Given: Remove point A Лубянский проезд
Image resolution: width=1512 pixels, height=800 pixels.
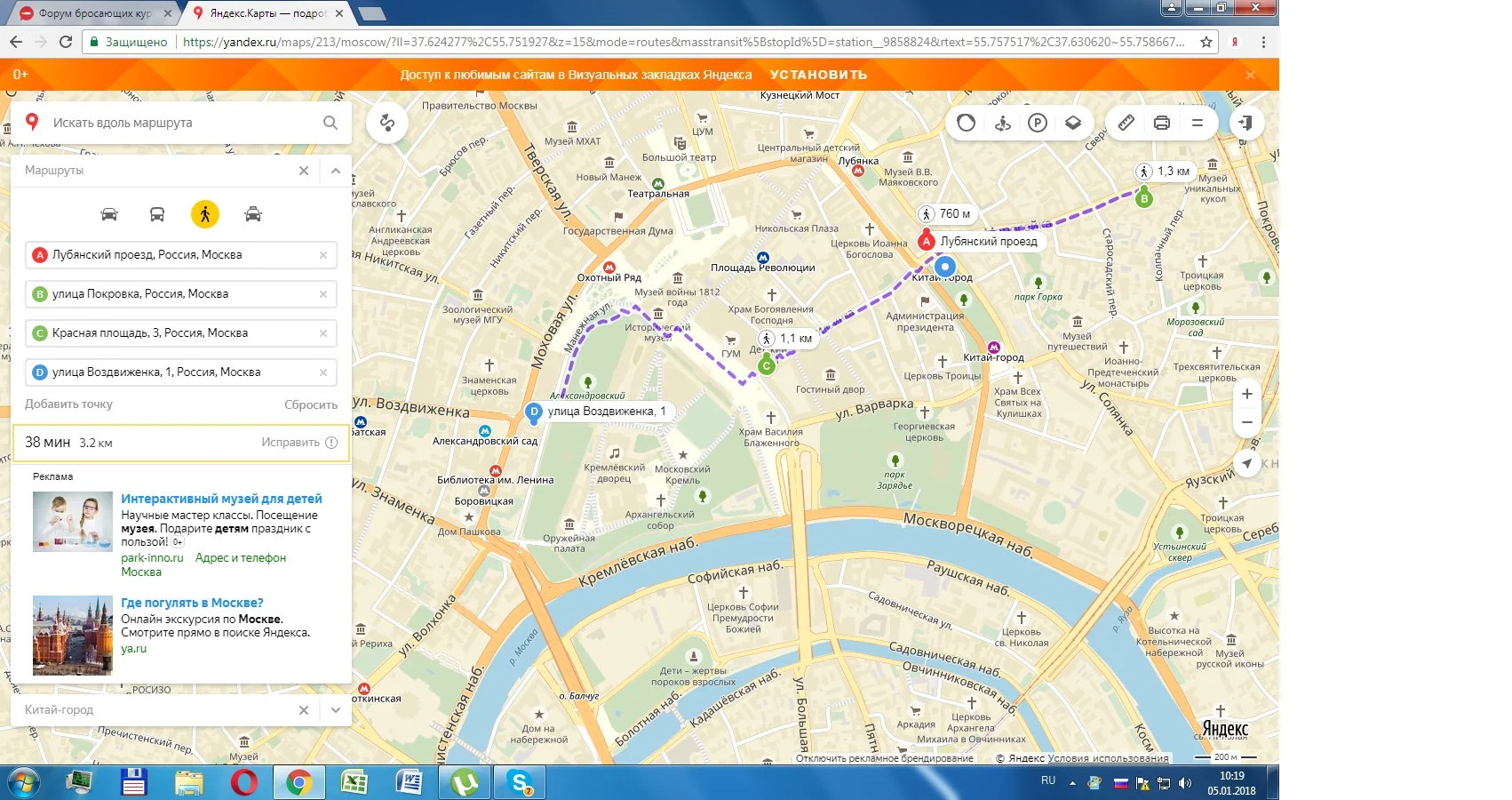Looking at the screenshot, I should 323,255.
